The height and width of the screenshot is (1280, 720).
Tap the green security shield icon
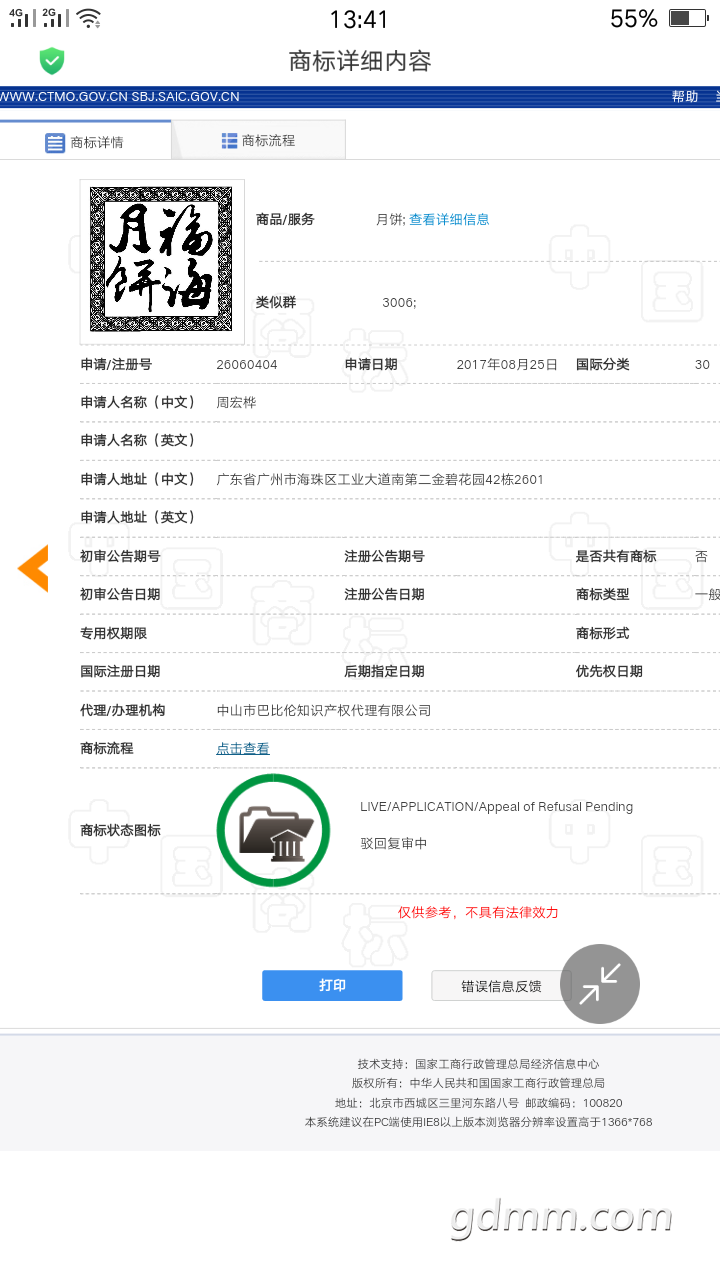[x=52, y=61]
